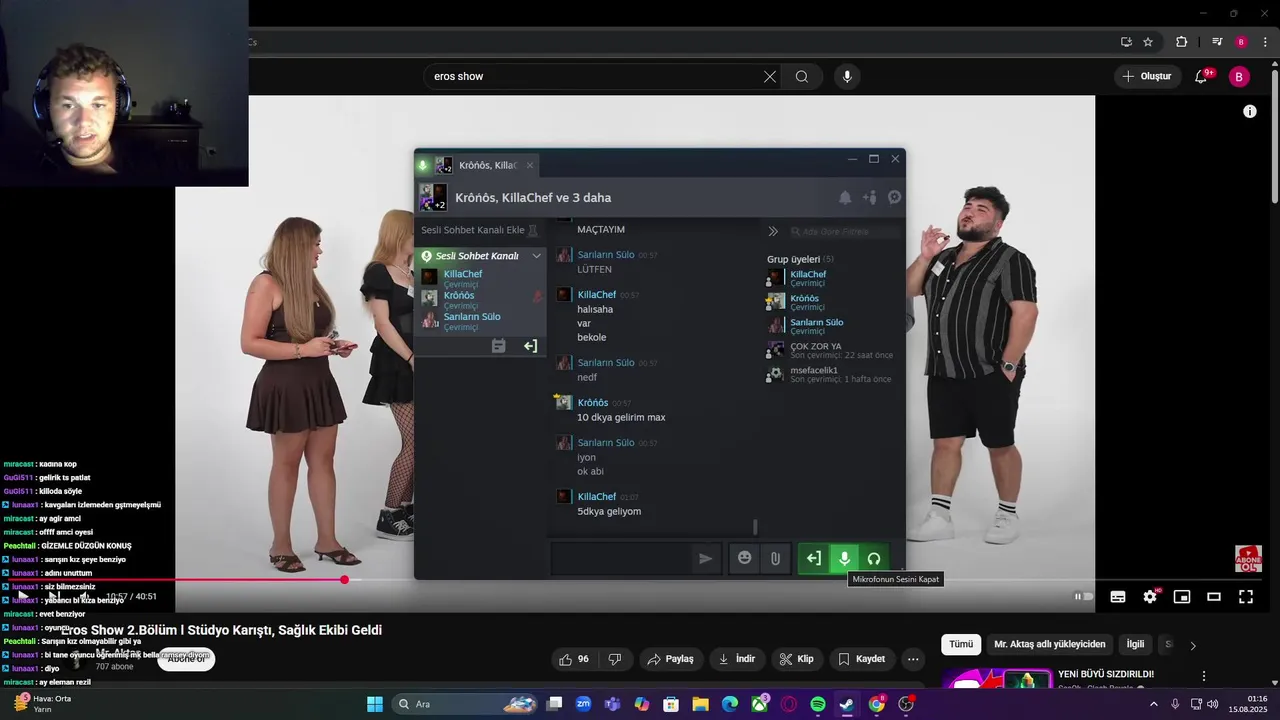Select the Tümü filter chip
1280x720 pixels.
click(961, 644)
